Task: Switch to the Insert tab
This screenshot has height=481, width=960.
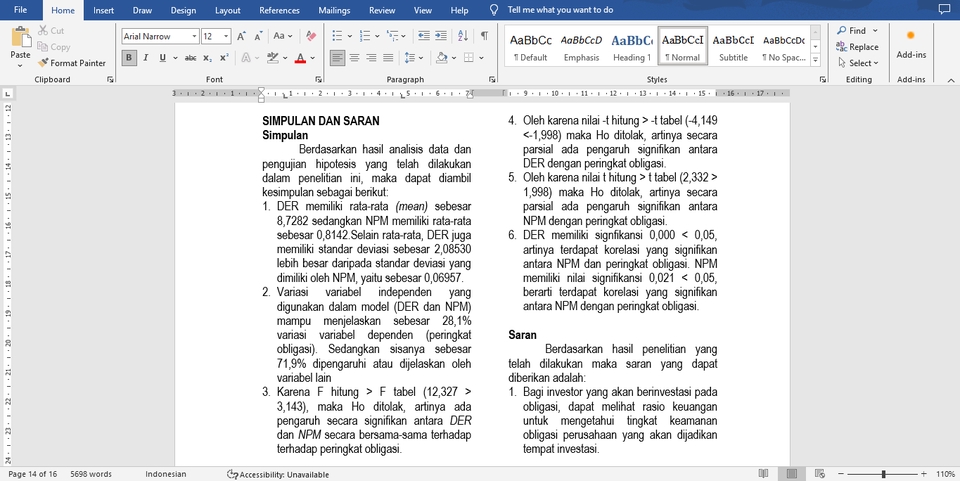Action: [x=103, y=10]
